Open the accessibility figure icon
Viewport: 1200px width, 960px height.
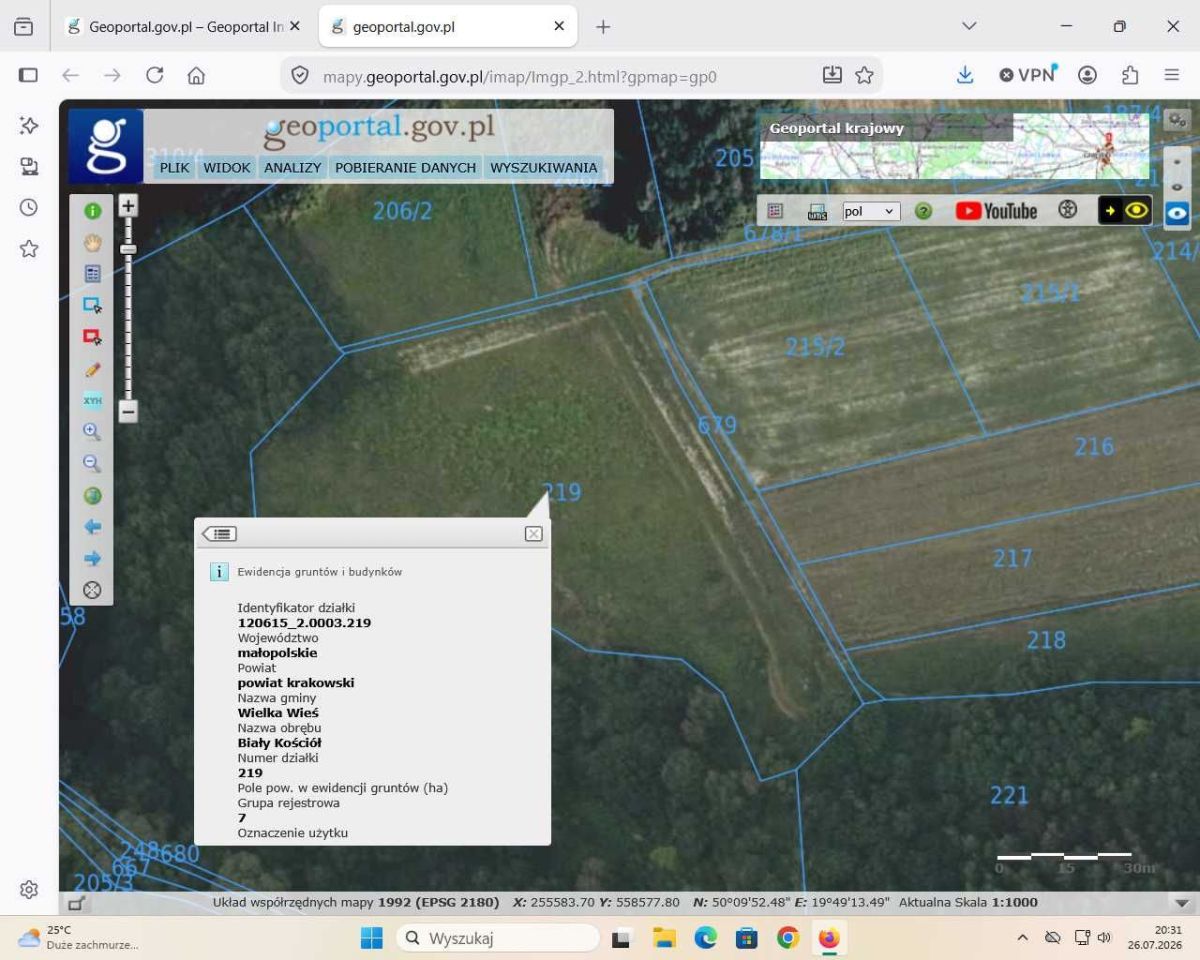pyautogui.click(x=1068, y=210)
